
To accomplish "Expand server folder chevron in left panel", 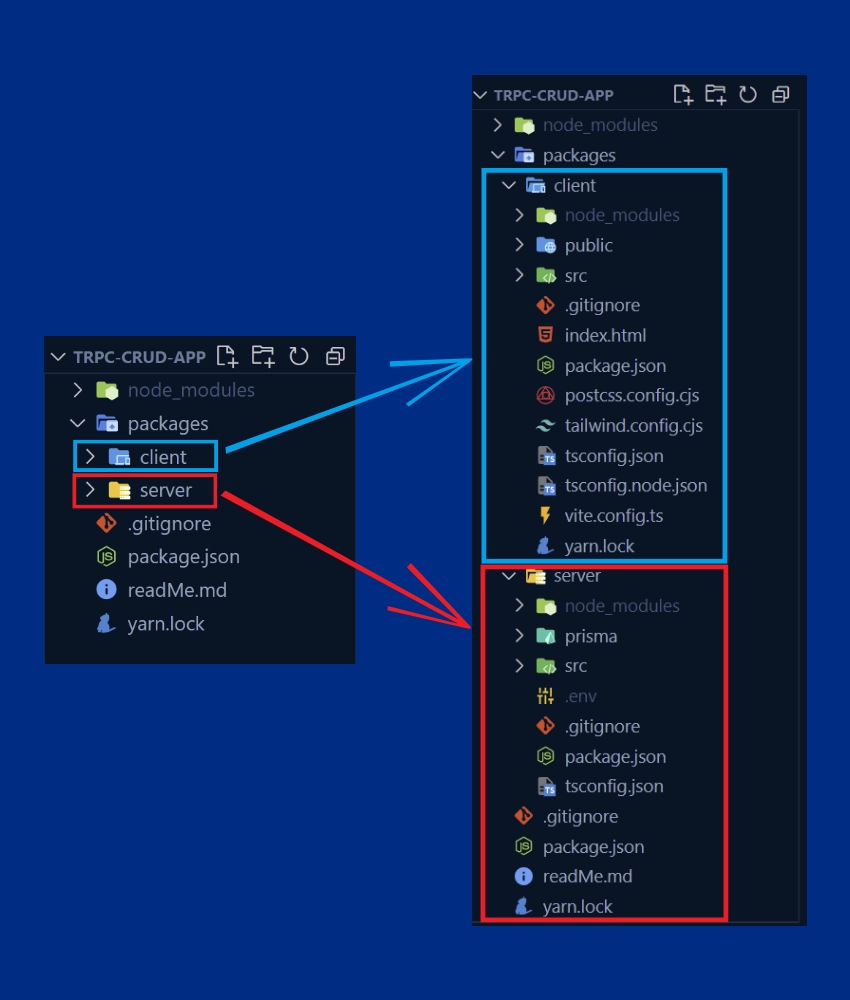I will coord(90,489).
